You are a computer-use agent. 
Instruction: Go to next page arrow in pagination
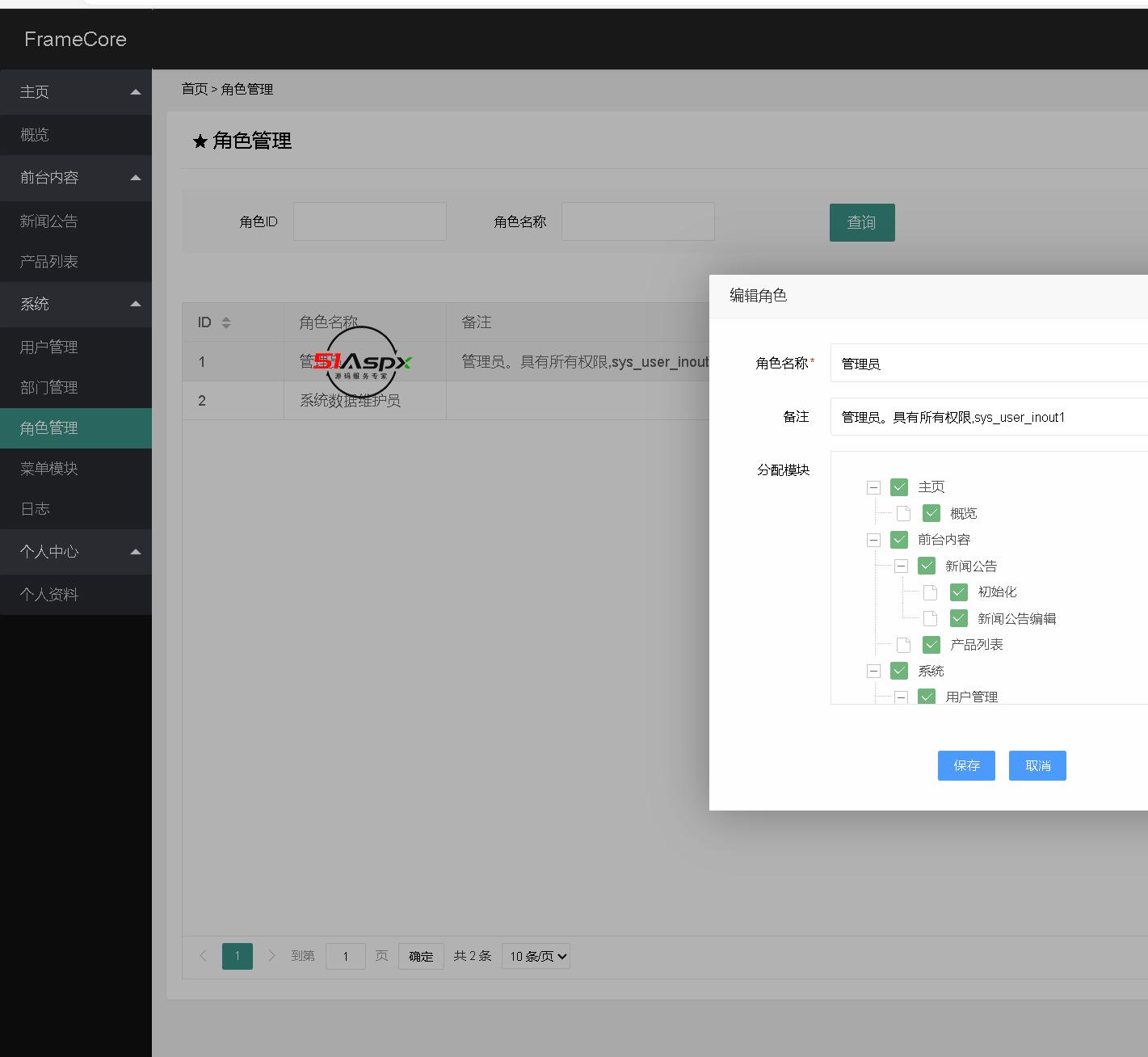click(x=272, y=956)
